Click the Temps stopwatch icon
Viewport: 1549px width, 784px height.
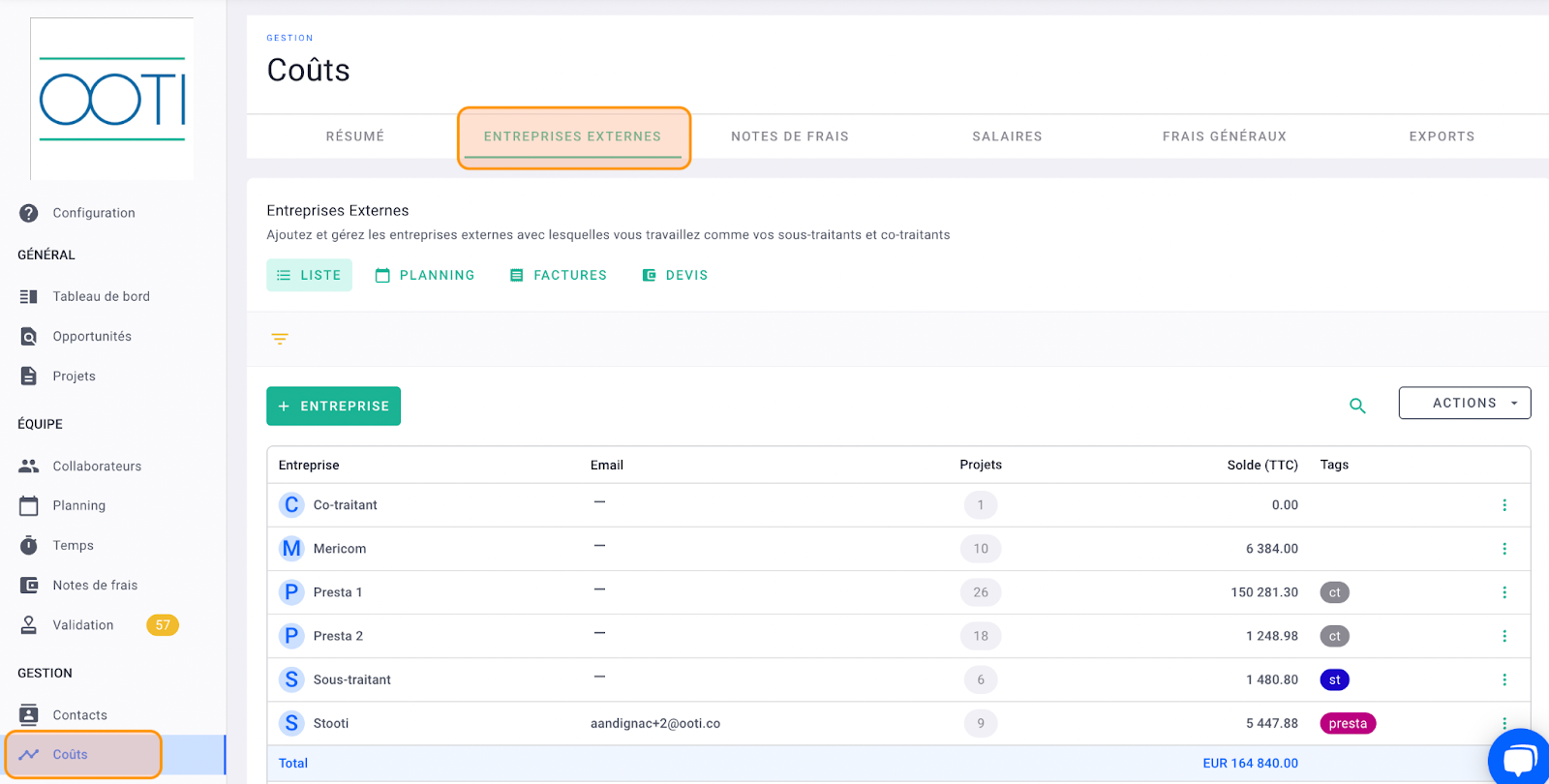29,545
